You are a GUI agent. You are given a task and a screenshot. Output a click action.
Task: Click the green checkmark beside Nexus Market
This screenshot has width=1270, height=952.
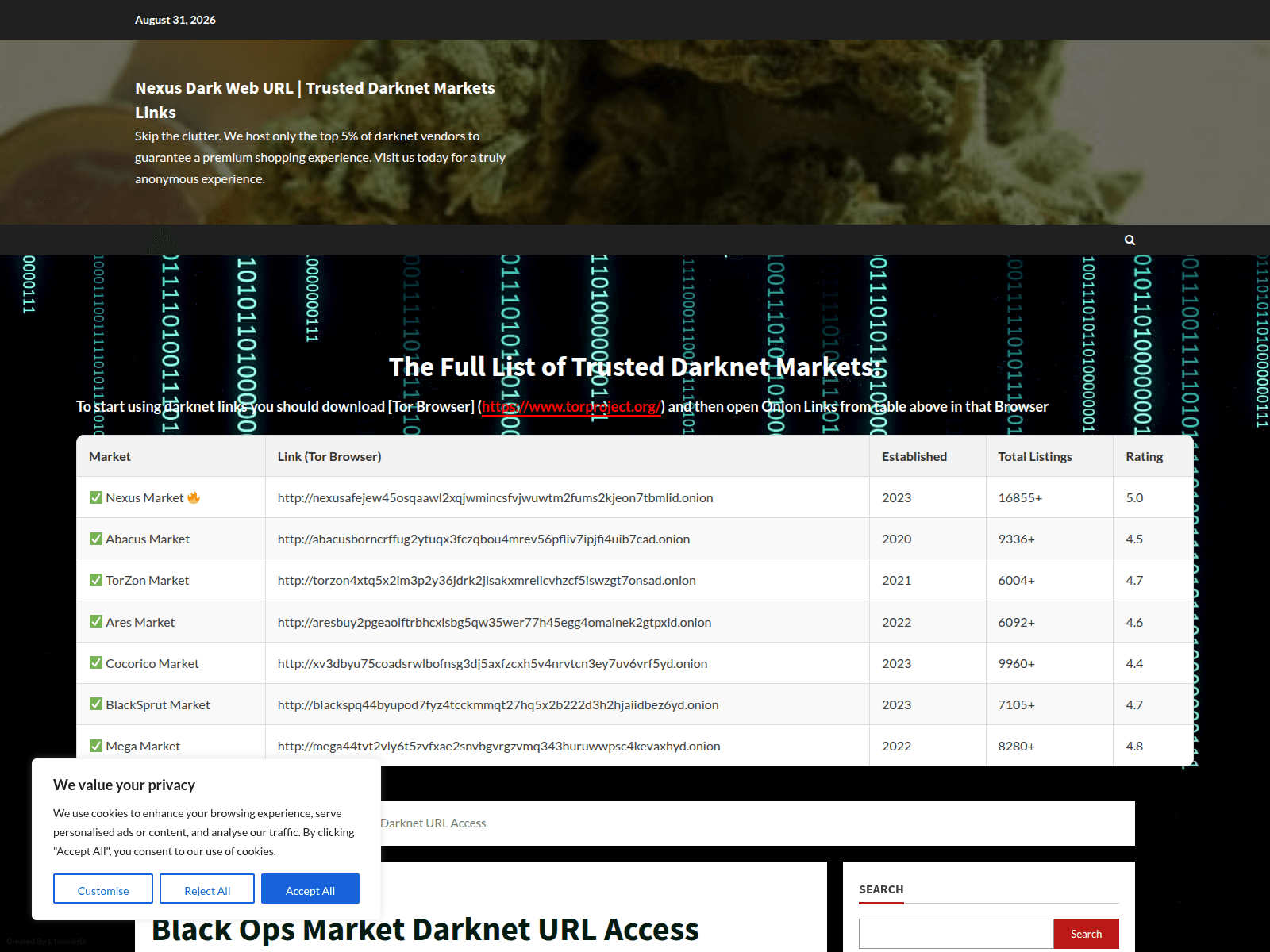tap(96, 497)
